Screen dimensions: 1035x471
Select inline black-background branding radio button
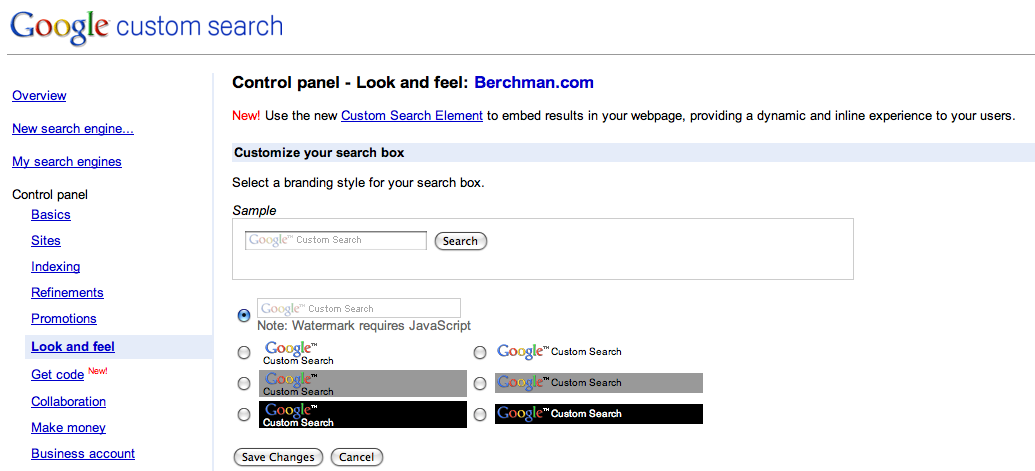tap(480, 414)
